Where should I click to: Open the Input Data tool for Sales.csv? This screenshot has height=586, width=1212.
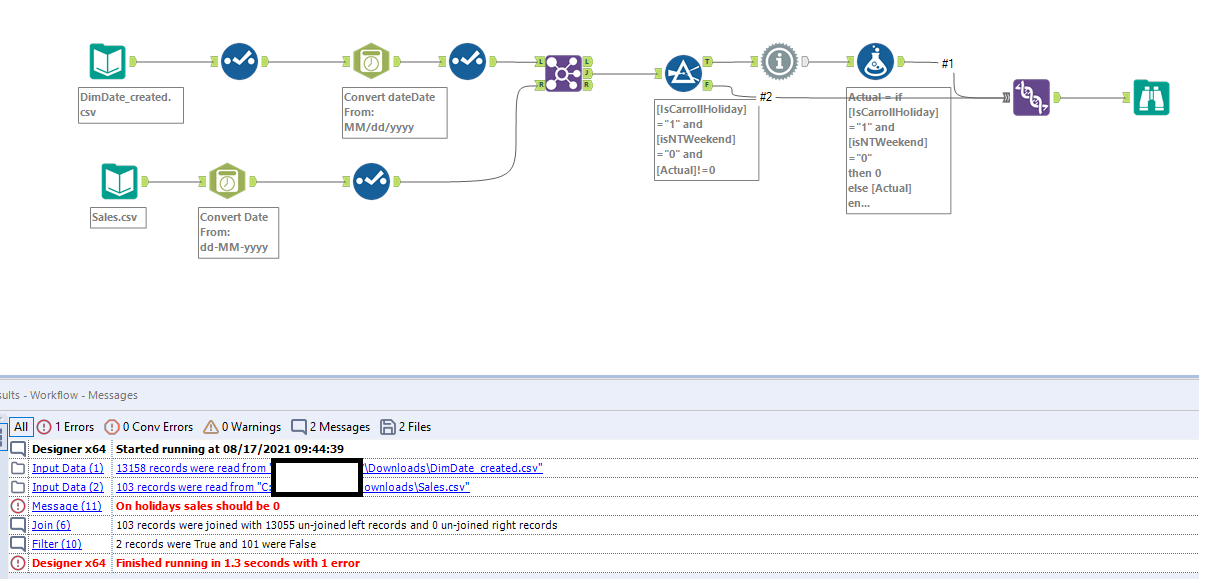(118, 181)
